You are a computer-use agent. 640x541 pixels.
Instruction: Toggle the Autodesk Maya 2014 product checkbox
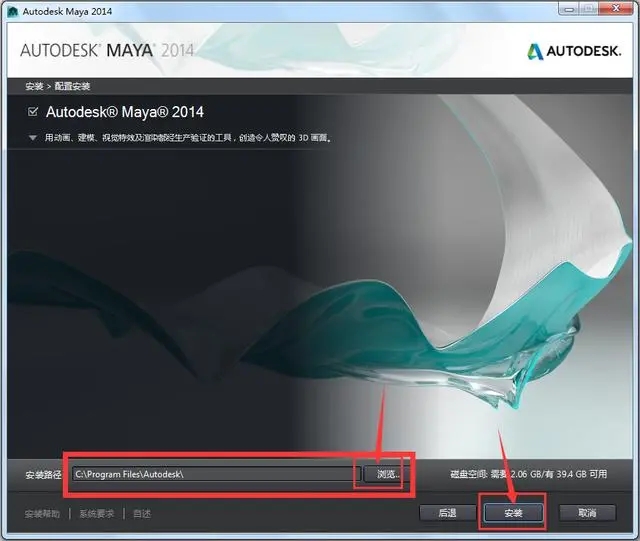(x=33, y=111)
